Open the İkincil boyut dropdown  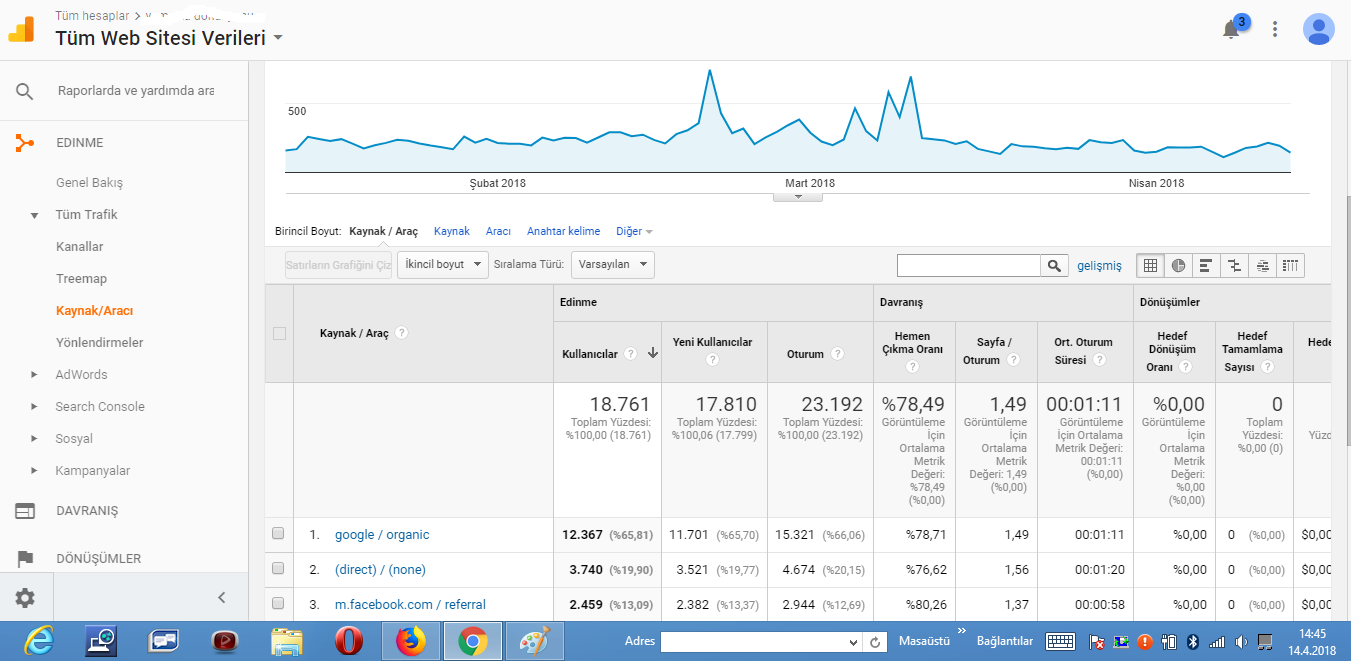pos(442,264)
